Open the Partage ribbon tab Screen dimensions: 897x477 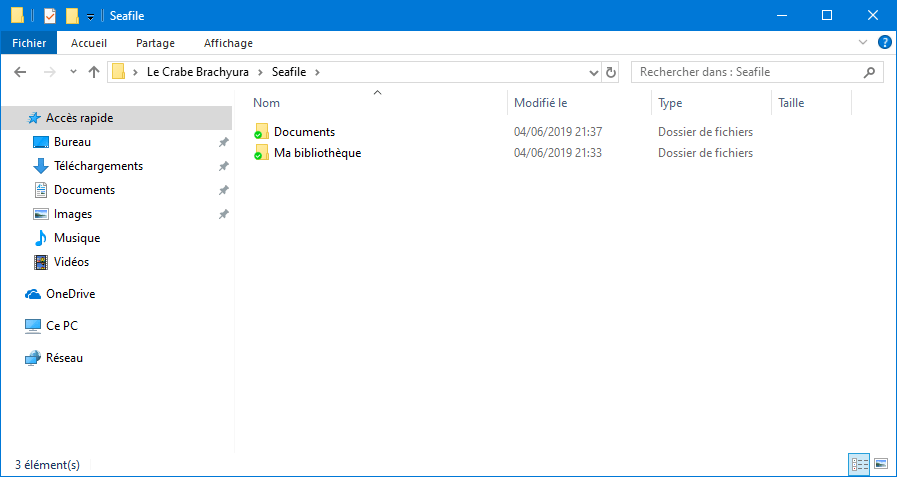156,43
